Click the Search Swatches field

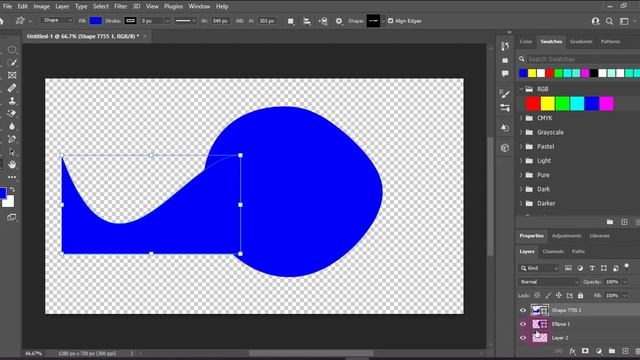[x=583, y=59]
